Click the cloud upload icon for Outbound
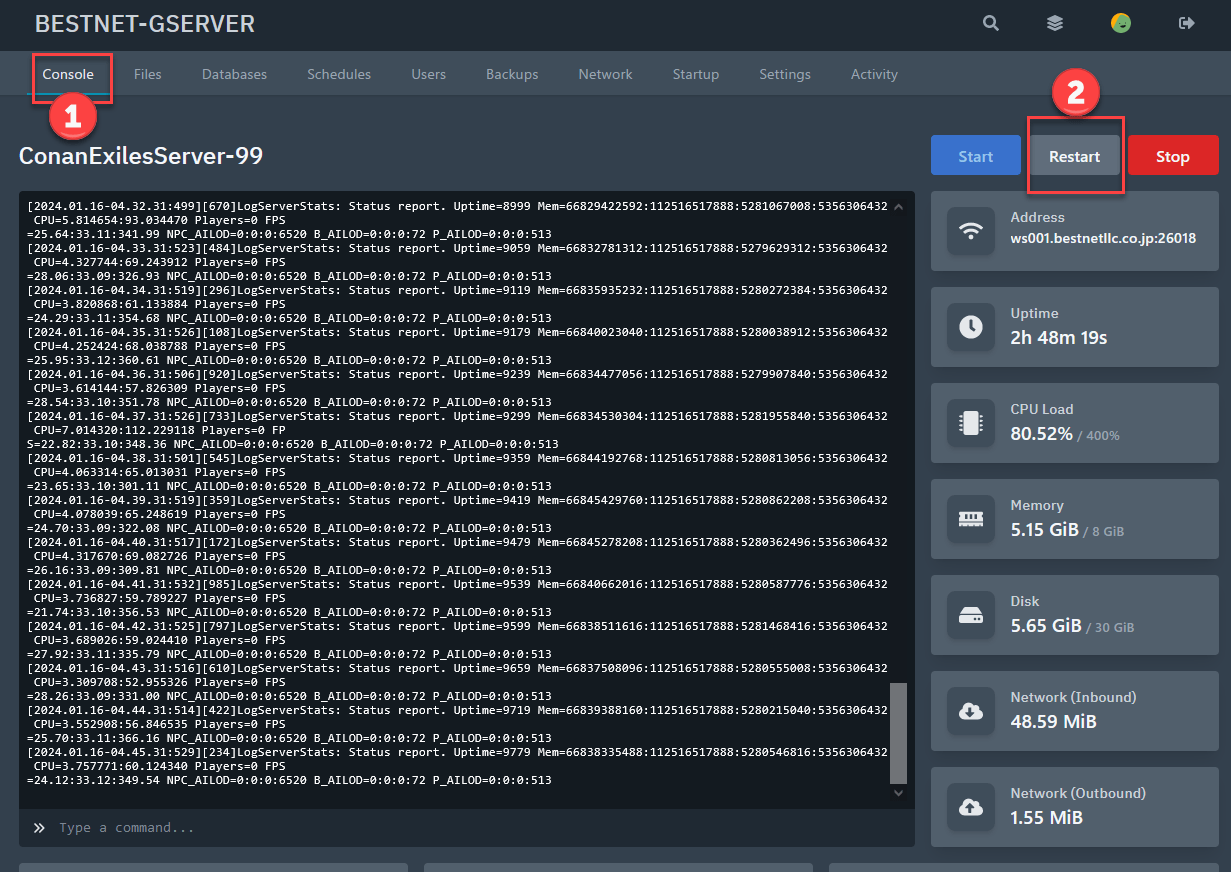The width and height of the screenshot is (1231, 872). [970, 806]
